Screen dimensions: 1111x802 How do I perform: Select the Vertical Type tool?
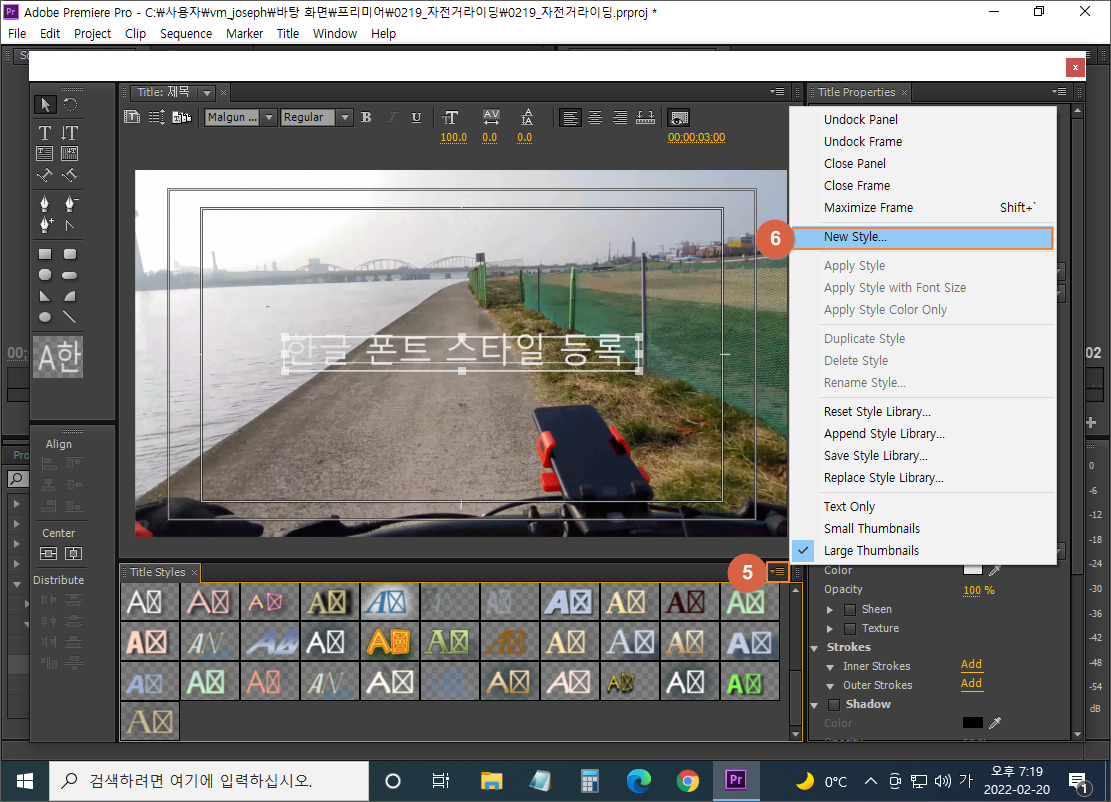point(69,132)
